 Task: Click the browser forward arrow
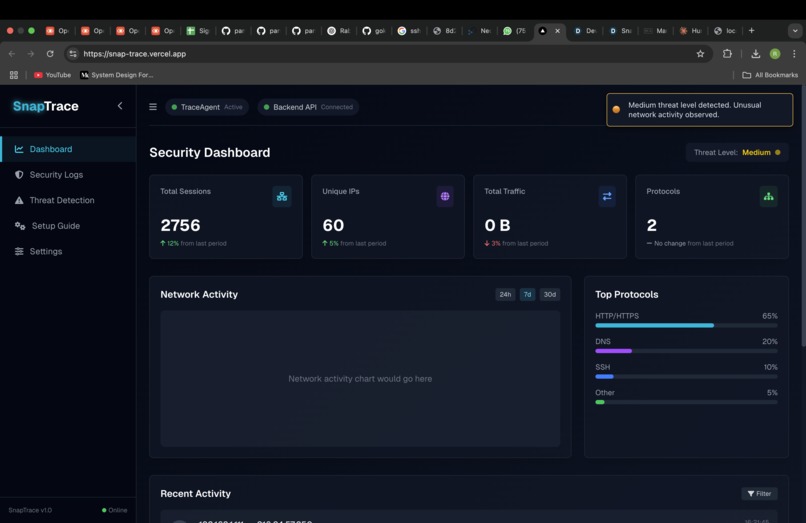(31, 53)
